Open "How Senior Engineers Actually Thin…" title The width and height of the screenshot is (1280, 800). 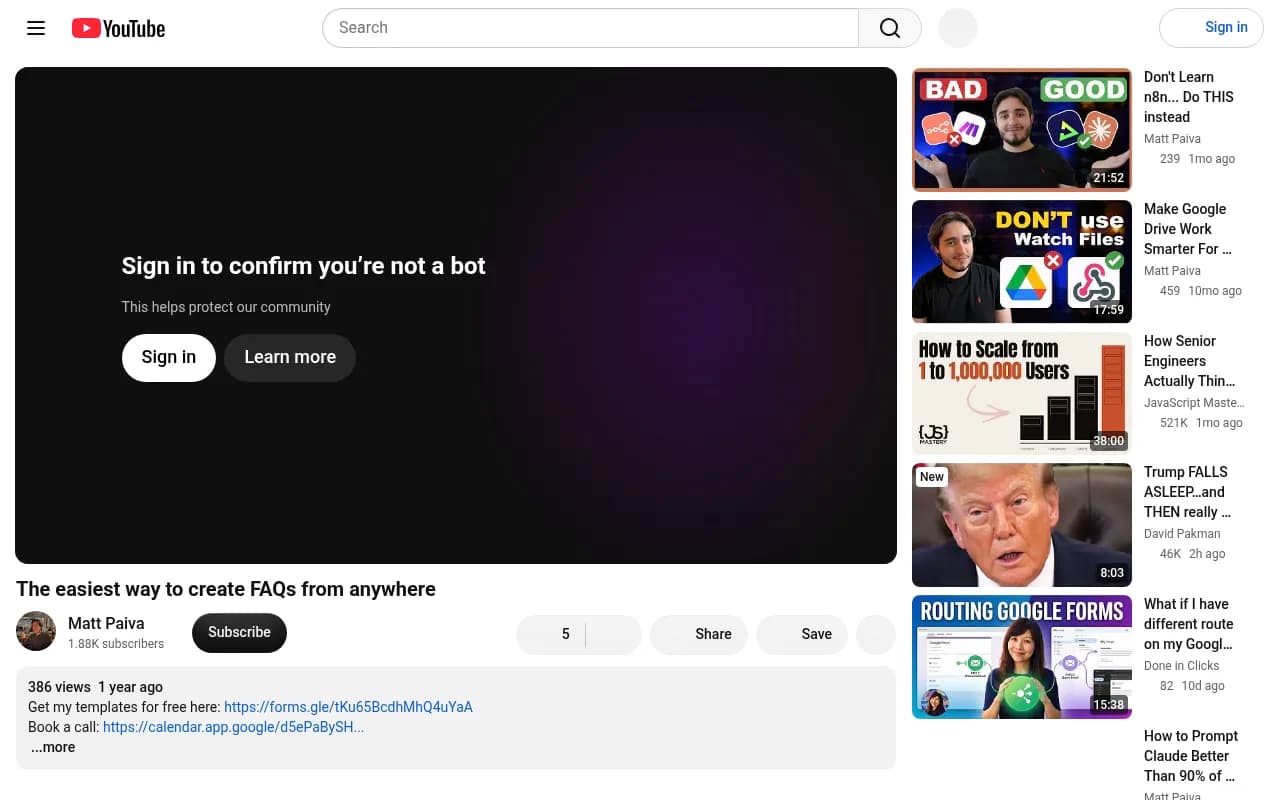1190,361
